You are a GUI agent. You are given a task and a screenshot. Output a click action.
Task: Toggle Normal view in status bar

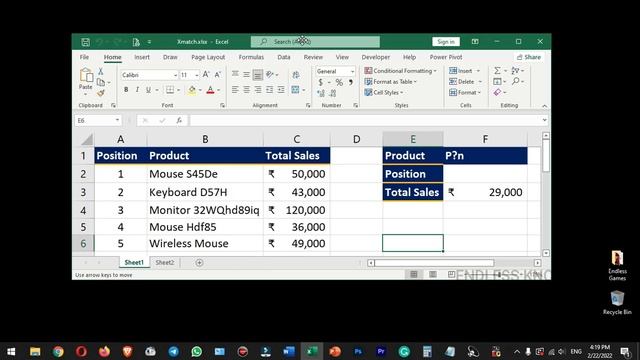[413, 274]
